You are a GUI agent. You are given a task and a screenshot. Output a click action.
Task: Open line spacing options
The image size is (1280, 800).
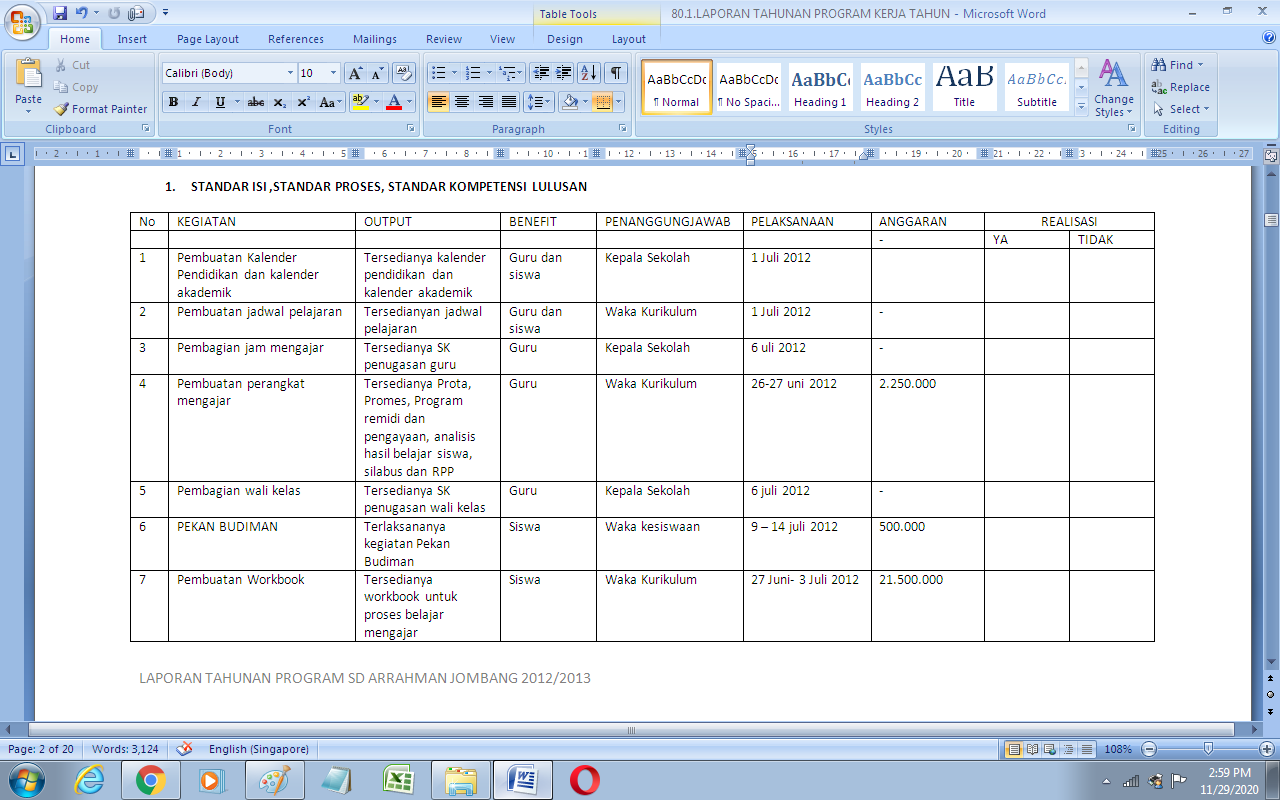(x=539, y=102)
